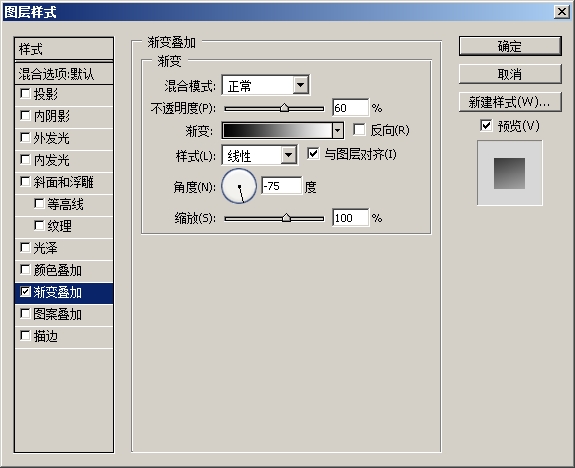
Task: Uncheck 与图层对齐(I) align with layer
Action: coord(313,154)
